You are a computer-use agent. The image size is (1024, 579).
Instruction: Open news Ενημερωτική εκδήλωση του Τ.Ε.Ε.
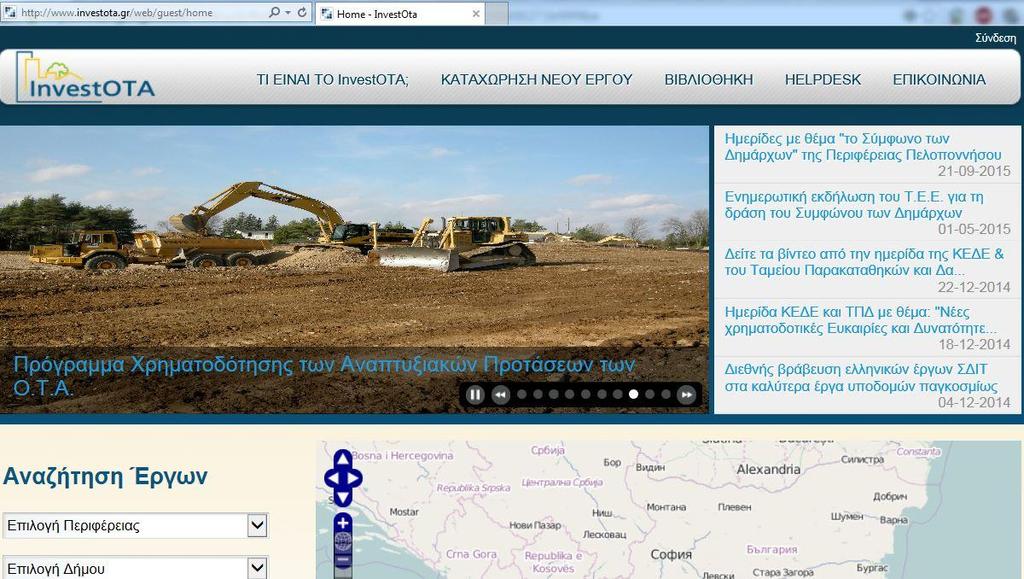coord(854,205)
